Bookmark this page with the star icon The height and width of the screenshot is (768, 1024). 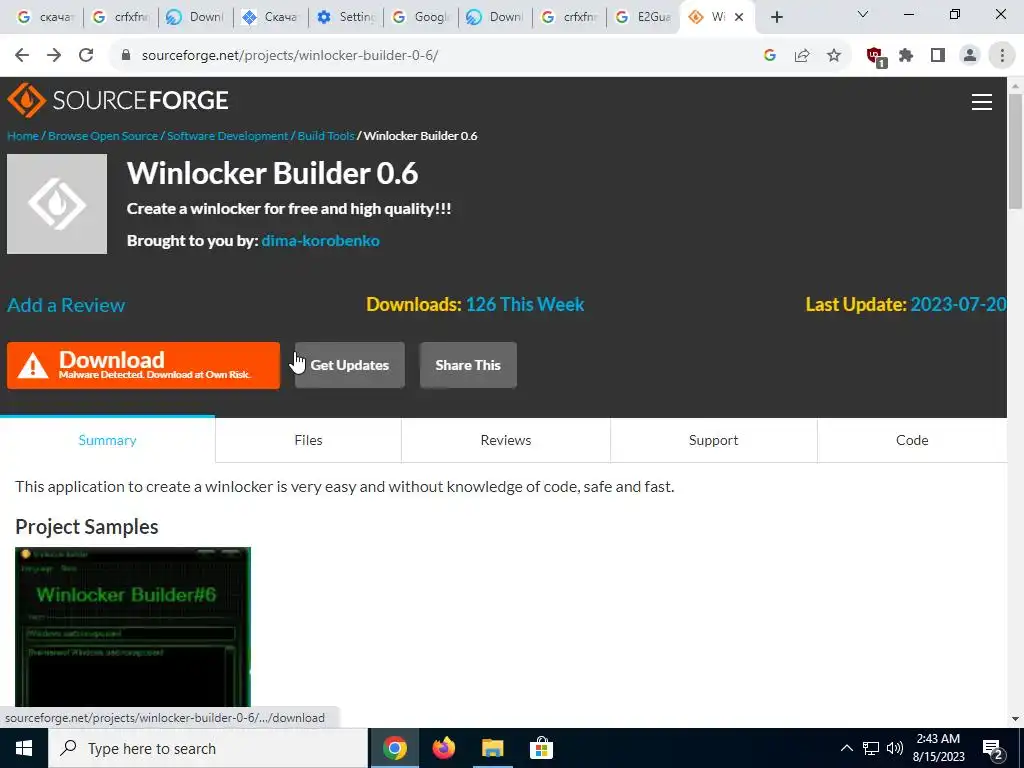(x=834, y=56)
